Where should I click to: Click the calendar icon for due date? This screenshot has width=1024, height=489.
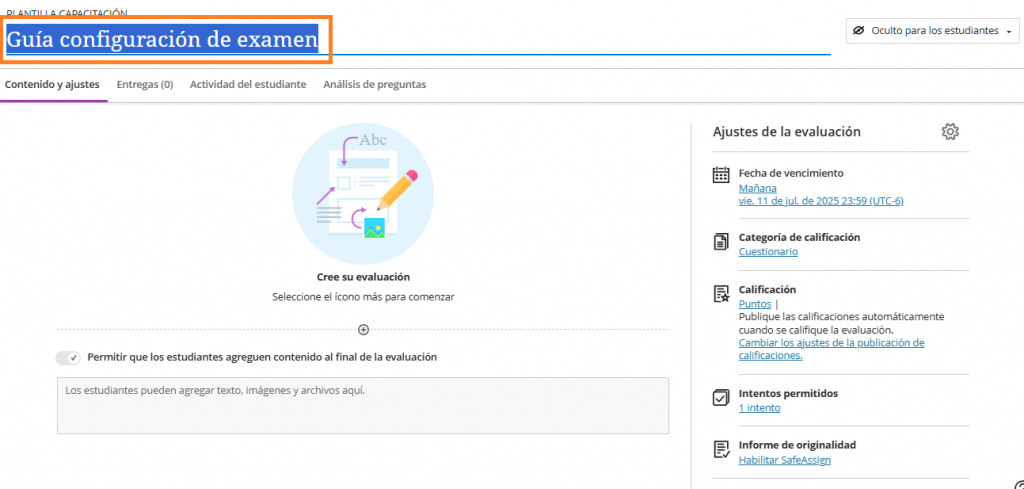pos(721,175)
